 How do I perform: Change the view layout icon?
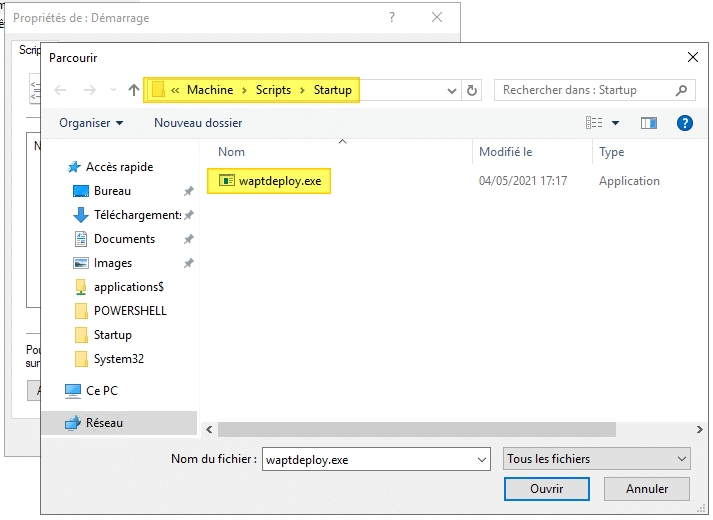pyautogui.click(x=594, y=123)
